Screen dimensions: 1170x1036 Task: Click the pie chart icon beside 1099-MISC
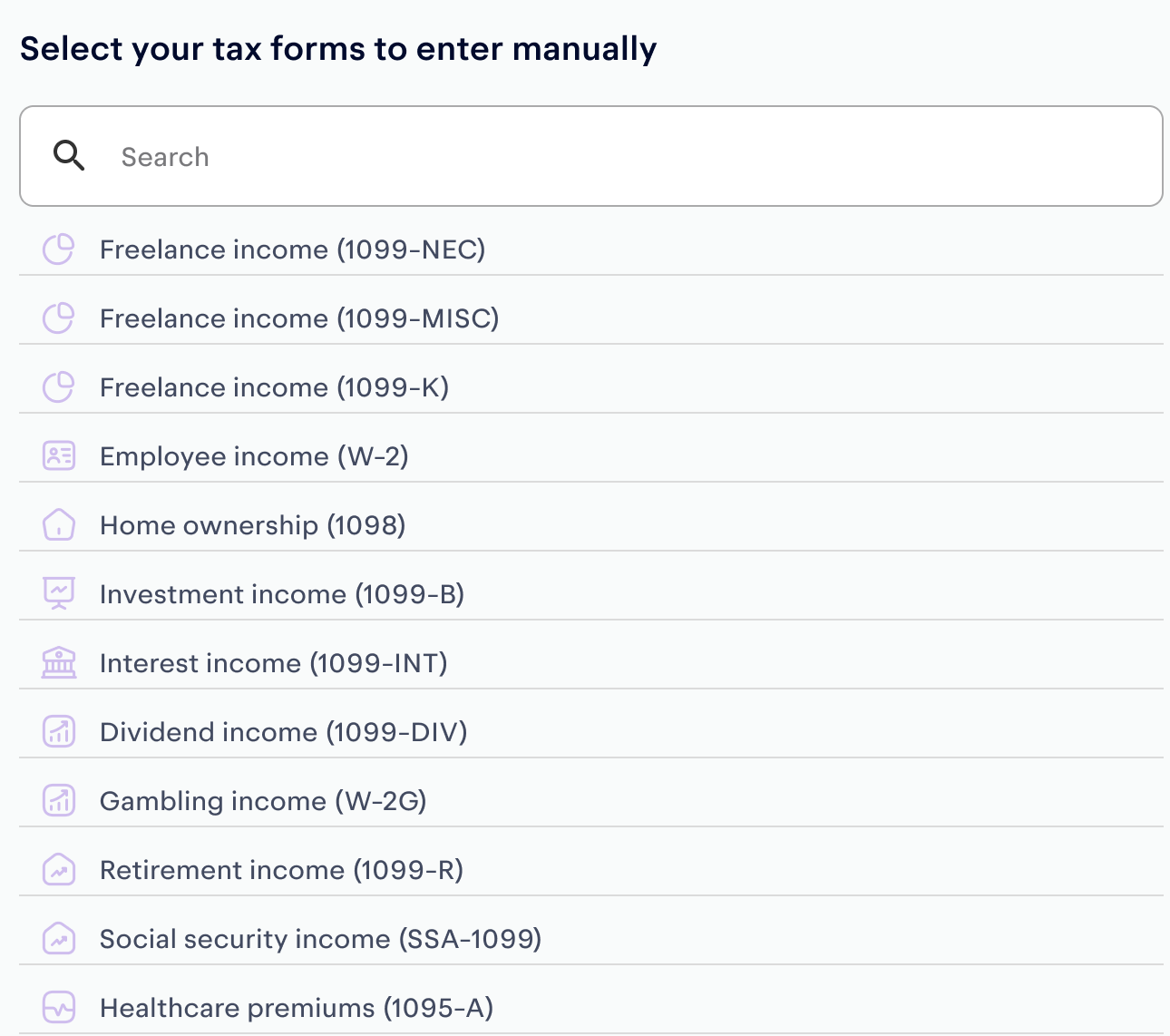pos(59,318)
